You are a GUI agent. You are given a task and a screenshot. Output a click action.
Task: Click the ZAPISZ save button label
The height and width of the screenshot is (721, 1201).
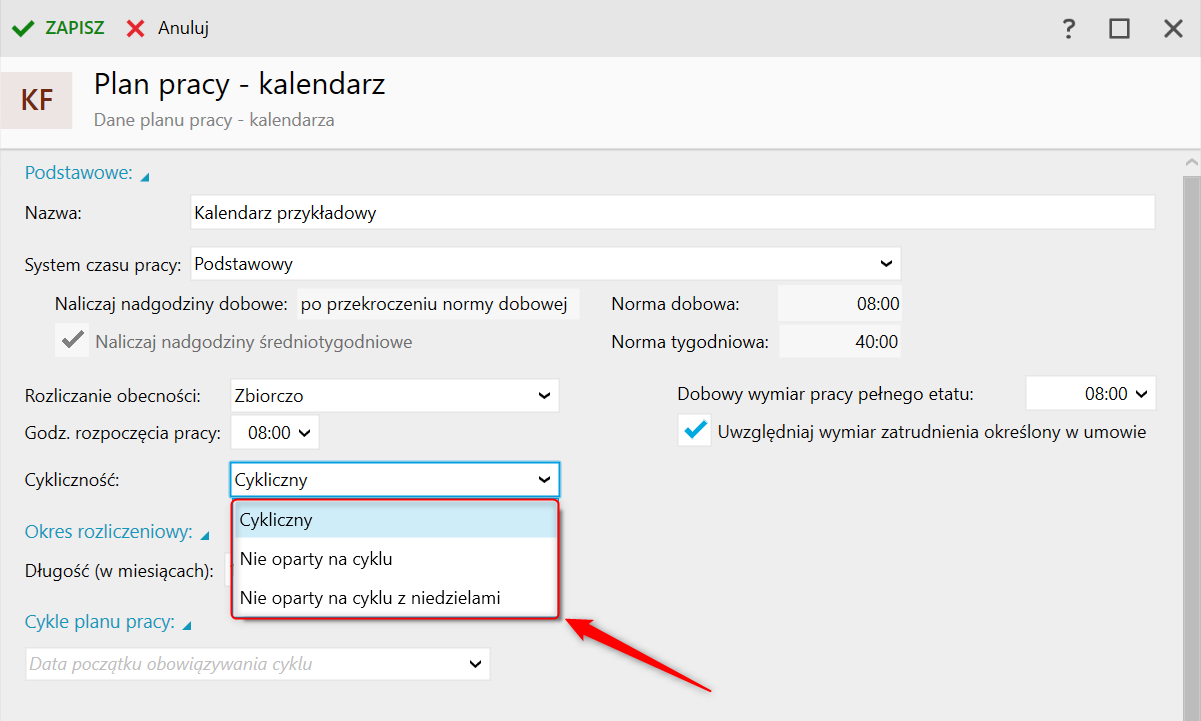pyautogui.click(x=74, y=28)
